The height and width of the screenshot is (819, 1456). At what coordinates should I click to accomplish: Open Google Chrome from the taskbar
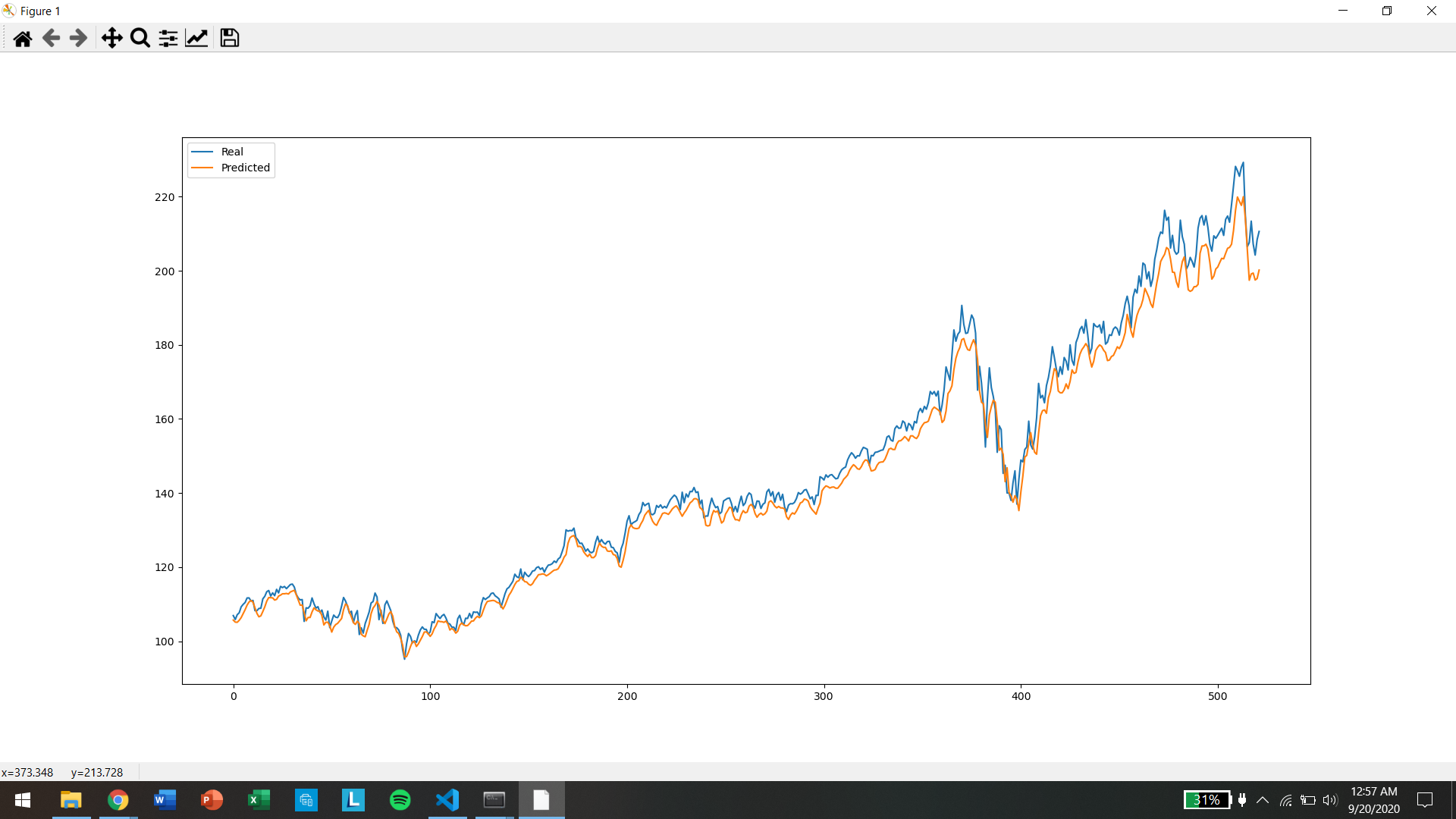(x=118, y=800)
